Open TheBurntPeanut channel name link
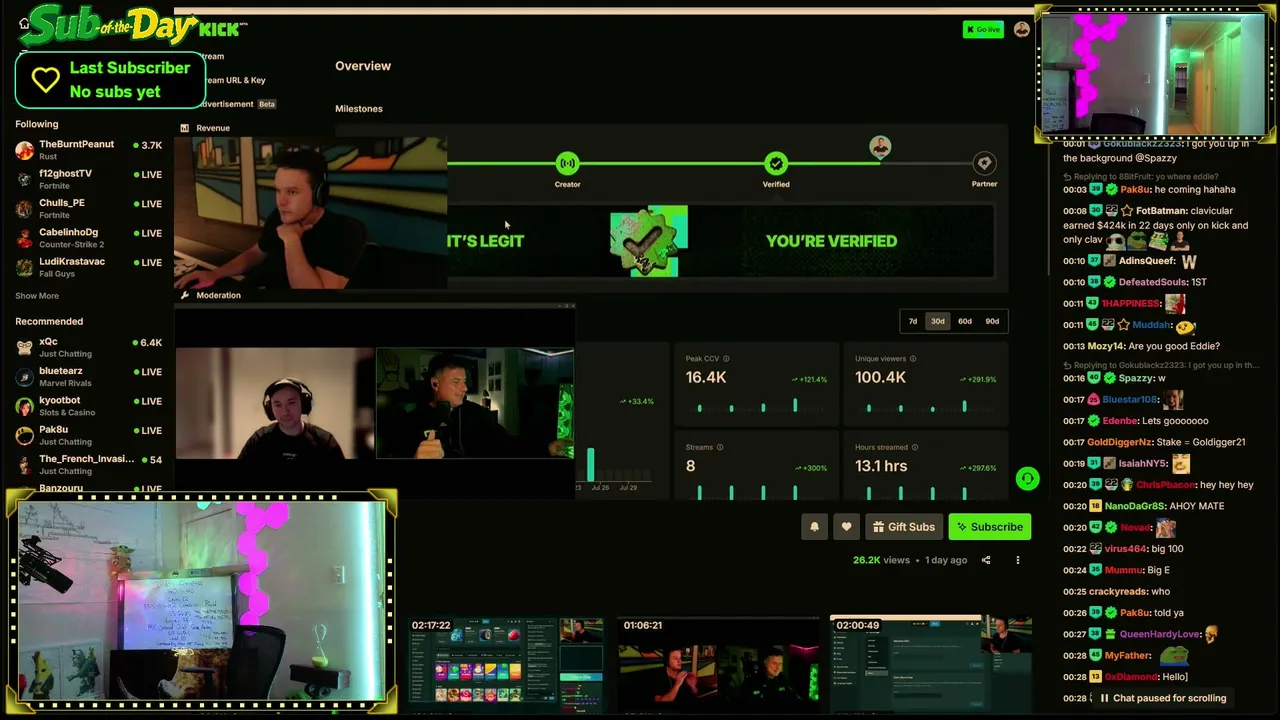1280x720 pixels. tap(76, 145)
